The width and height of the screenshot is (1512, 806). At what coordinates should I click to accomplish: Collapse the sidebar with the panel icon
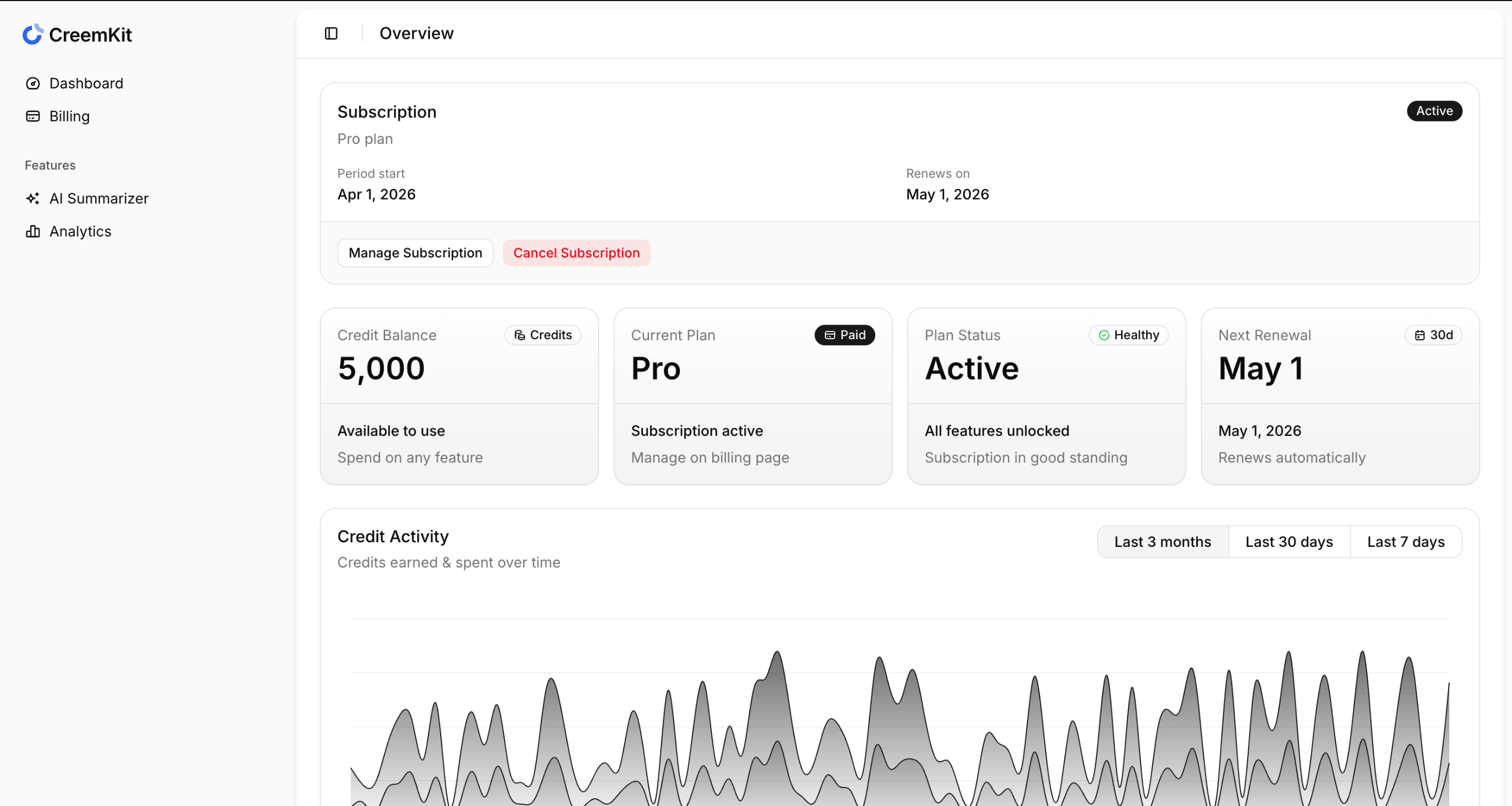pos(330,34)
